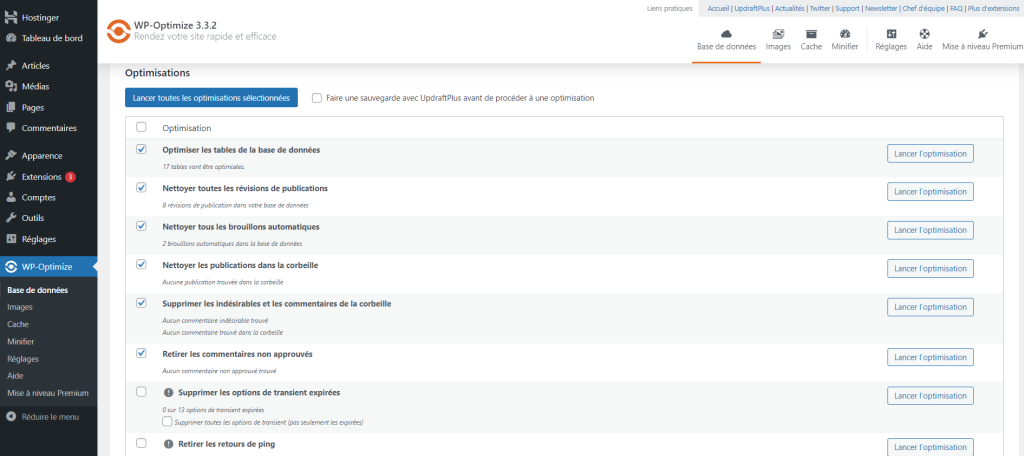The width and height of the screenshot is (1024, 456).
Task: Click the Tableau de bord gauge icon
Action: click(10, 38)
